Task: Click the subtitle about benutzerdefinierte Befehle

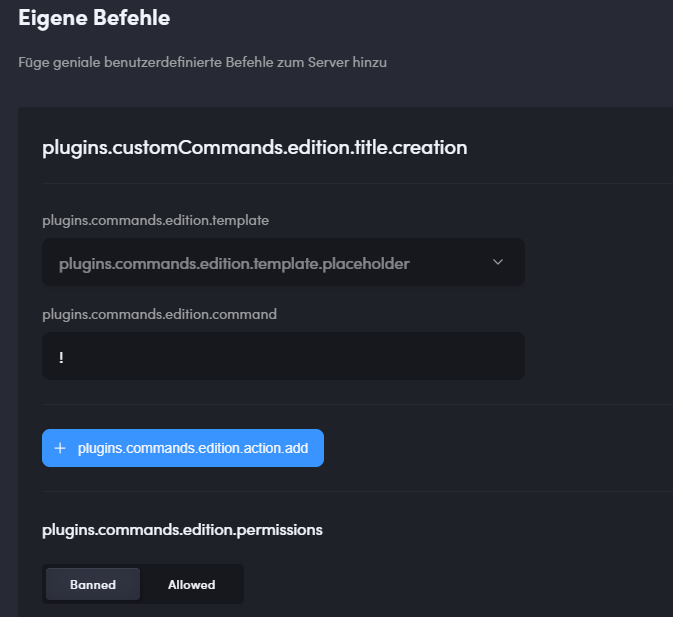Action: pyautogui.click(x=203, y=63)
